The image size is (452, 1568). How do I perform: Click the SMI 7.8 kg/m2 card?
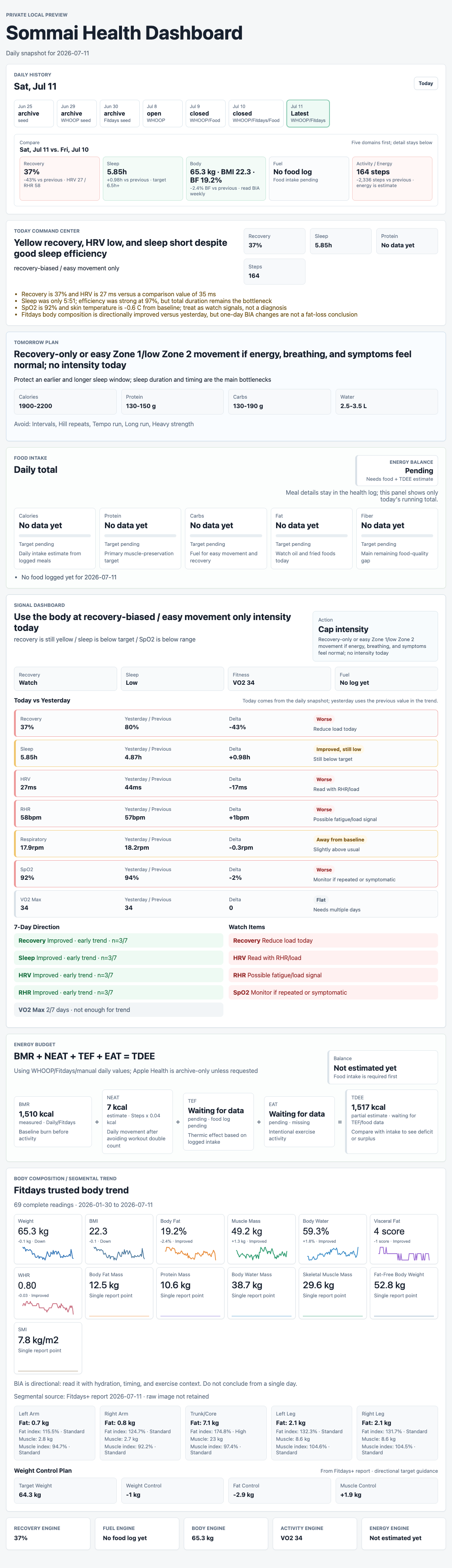pos(48,1348)
